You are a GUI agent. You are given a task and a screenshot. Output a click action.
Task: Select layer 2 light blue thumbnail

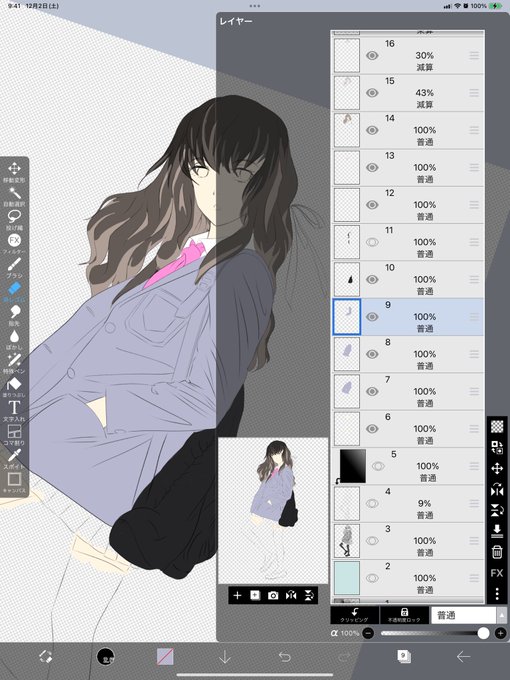click(347, 578)
